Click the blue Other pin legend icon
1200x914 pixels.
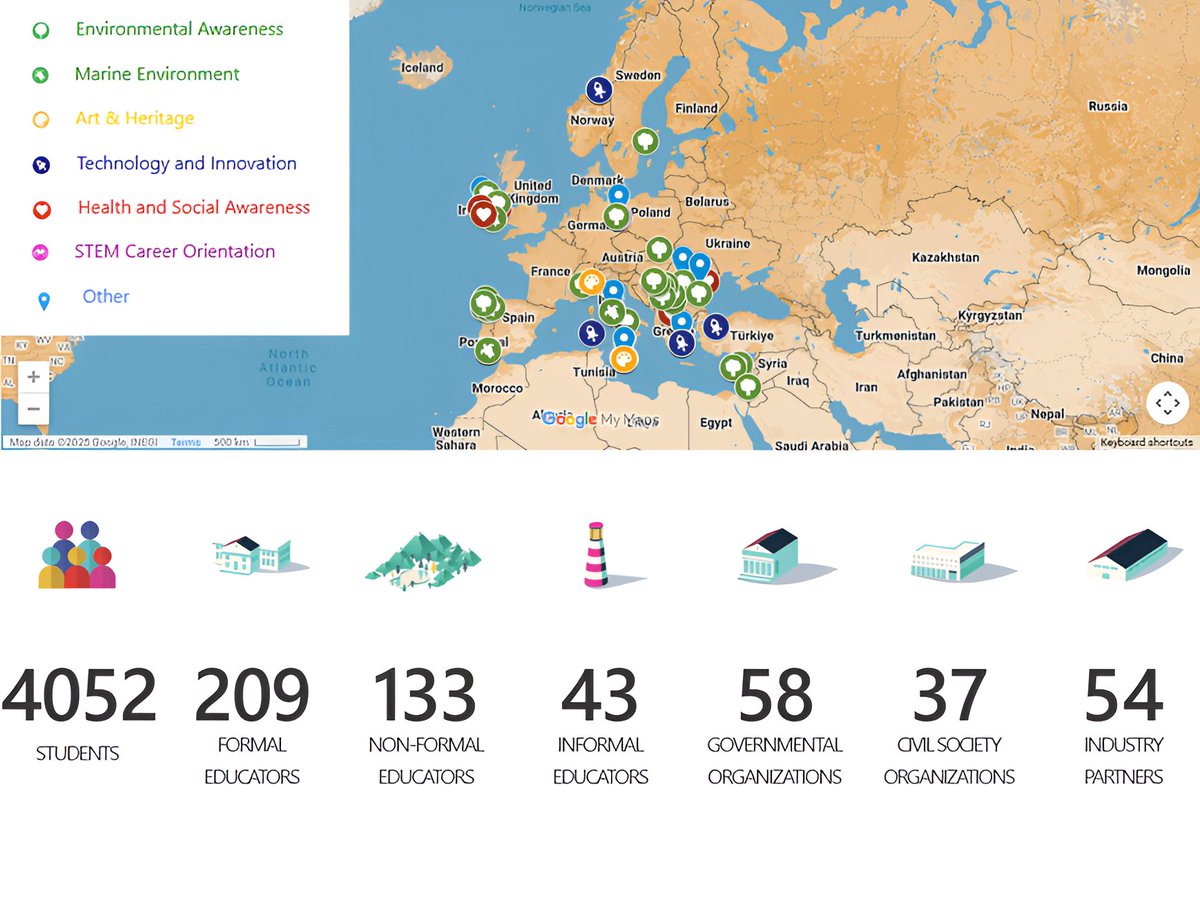43,300
